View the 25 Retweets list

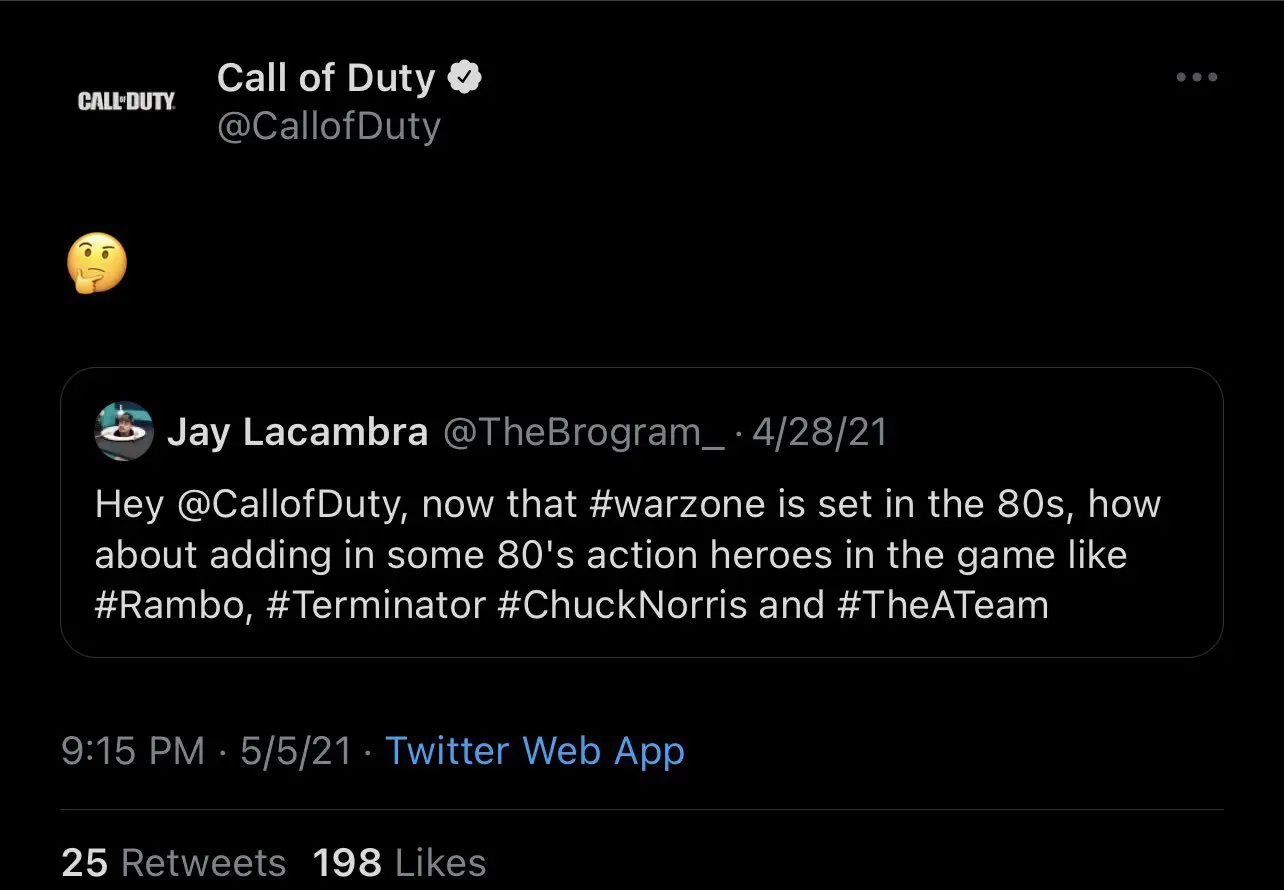click(174, 863)
